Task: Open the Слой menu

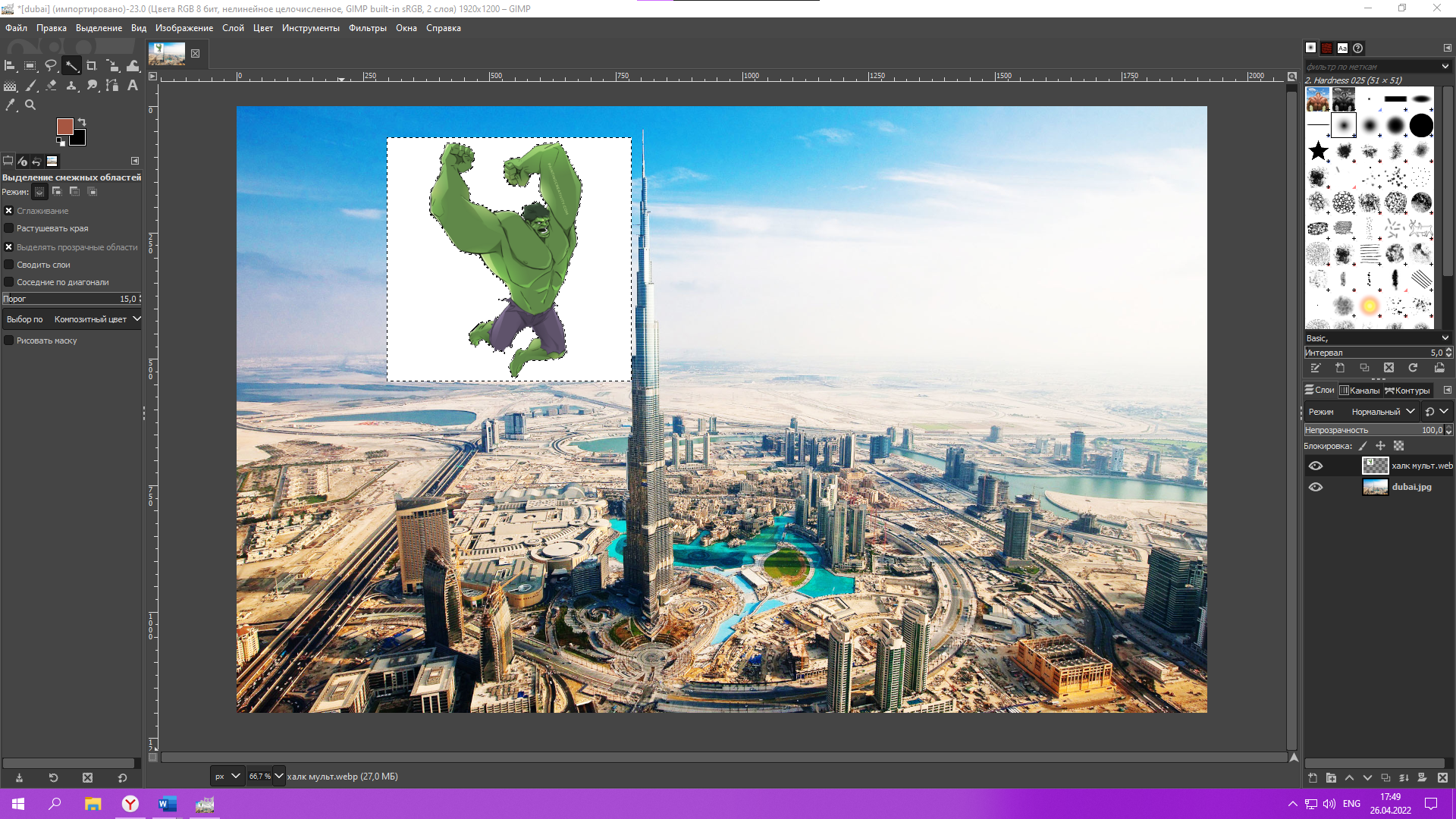Action: pos(233,28)
